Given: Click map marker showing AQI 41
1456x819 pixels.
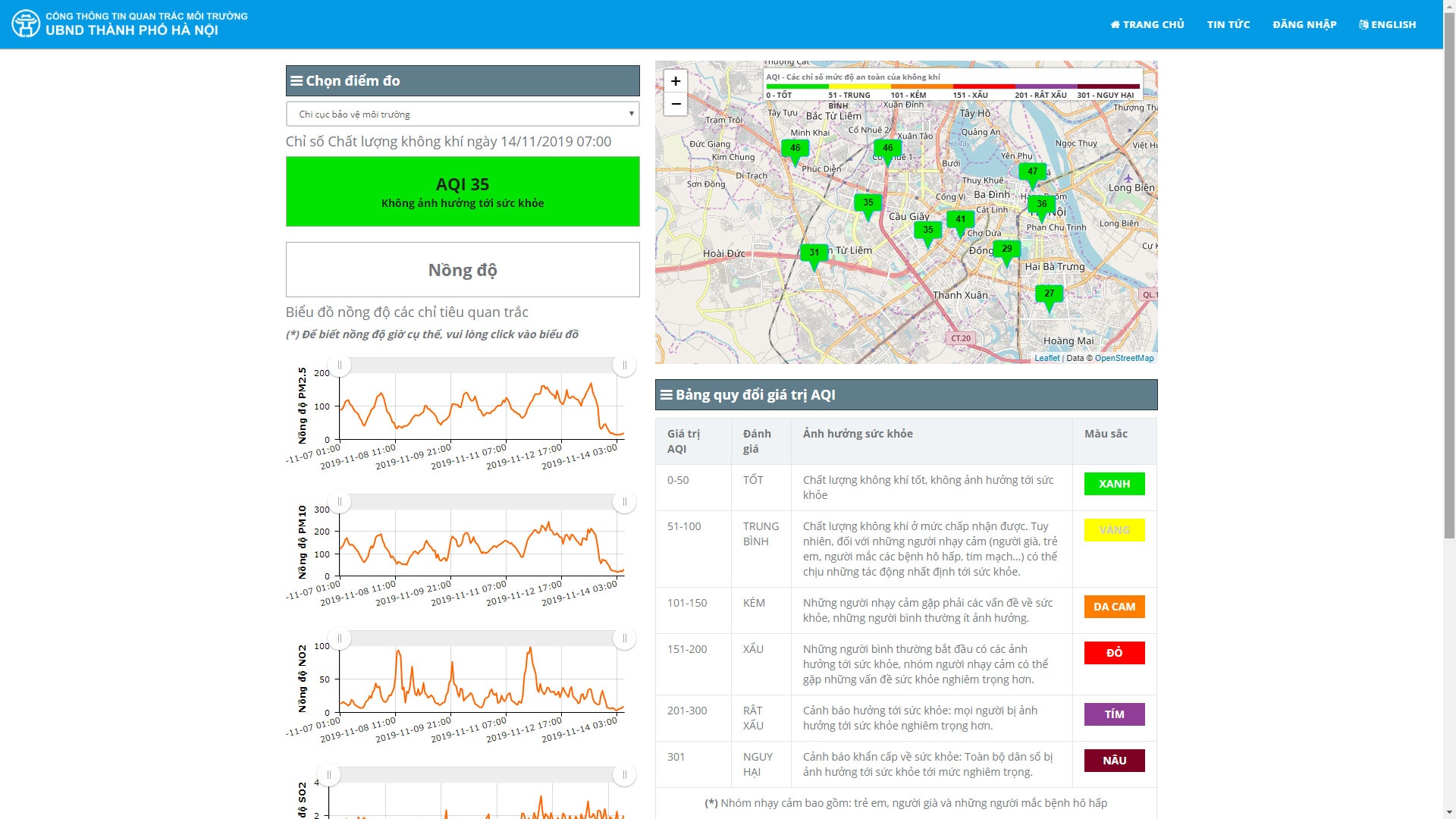Looking at the screenshot, I should tap(960, 221).
